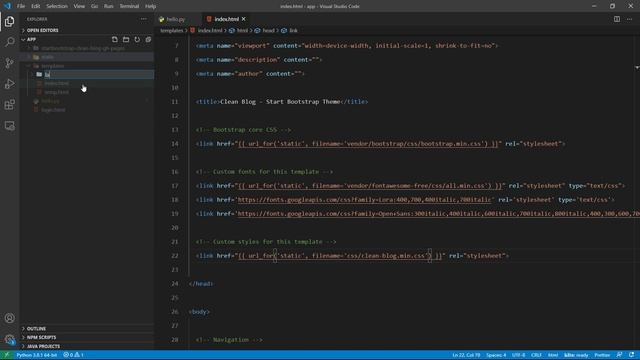Open the Extensions view

[x=9, y=105]
